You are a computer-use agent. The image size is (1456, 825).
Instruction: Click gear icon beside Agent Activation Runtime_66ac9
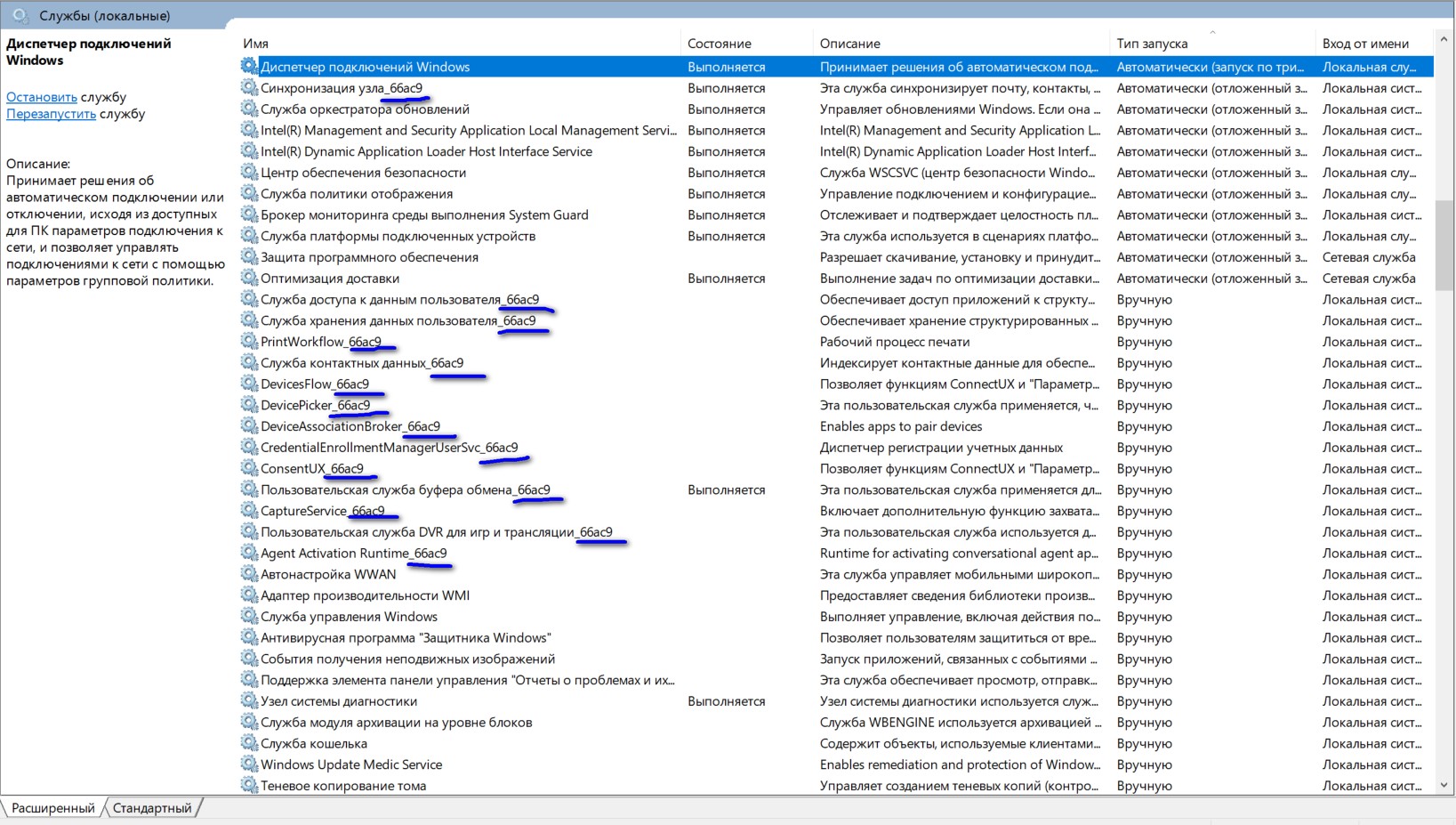click(249, 553)
